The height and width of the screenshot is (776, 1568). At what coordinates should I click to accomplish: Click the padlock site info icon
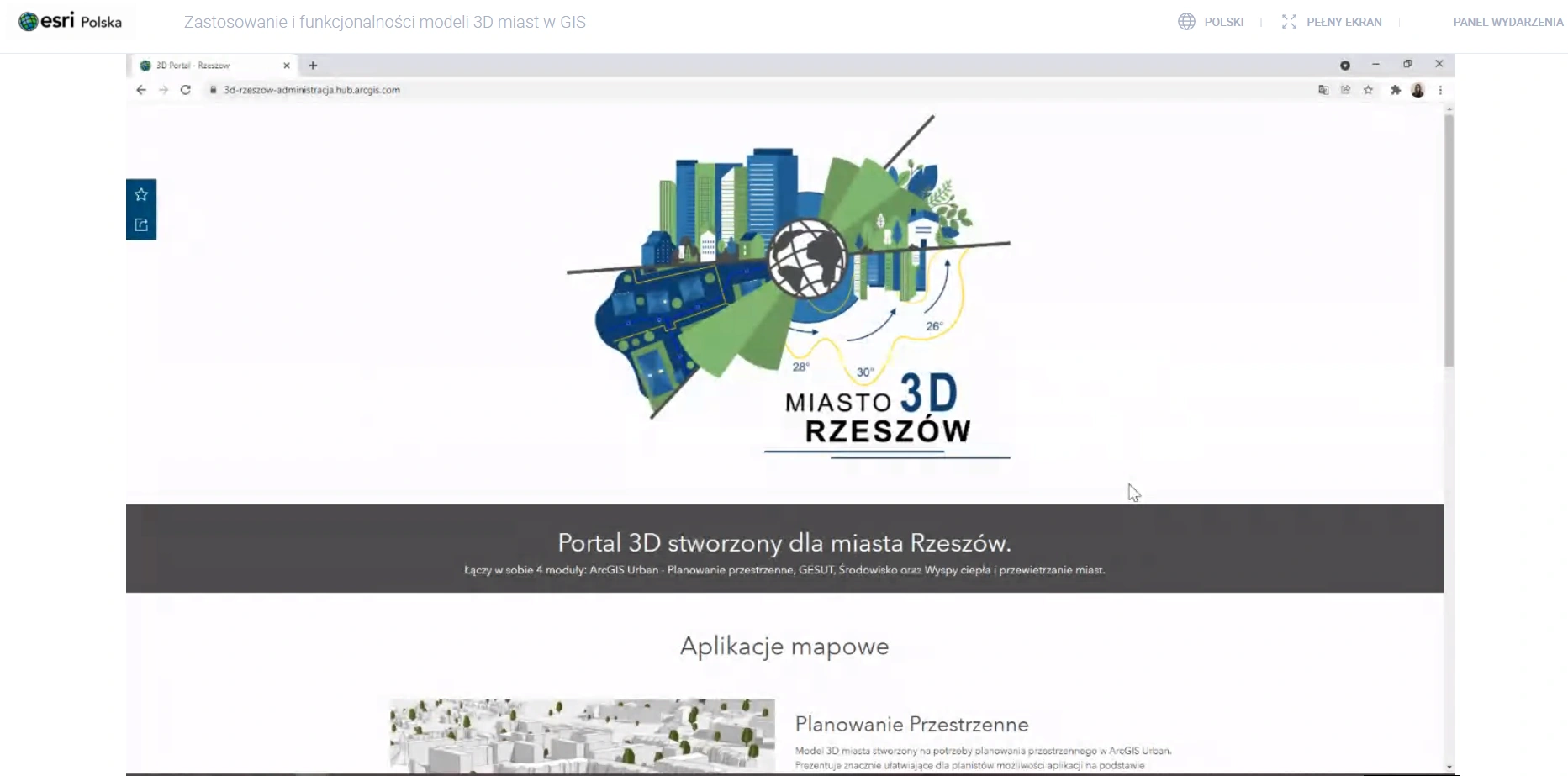[x=214, y=90]
